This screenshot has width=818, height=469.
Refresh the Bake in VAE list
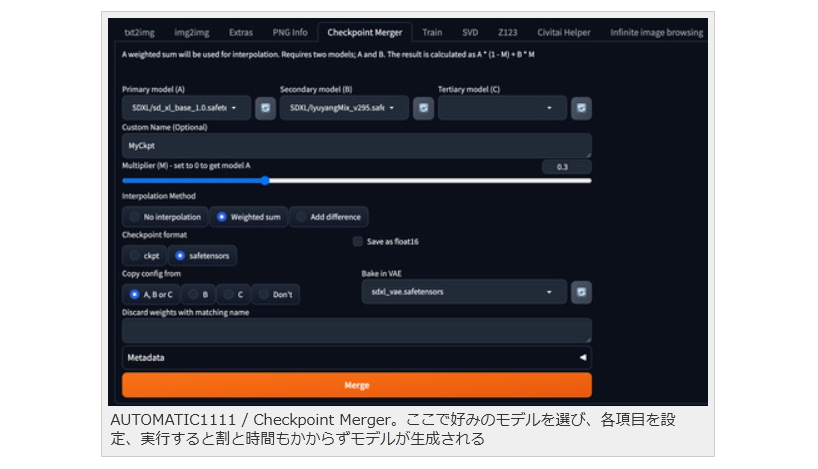pyautogui.click(x=581, y=292)
